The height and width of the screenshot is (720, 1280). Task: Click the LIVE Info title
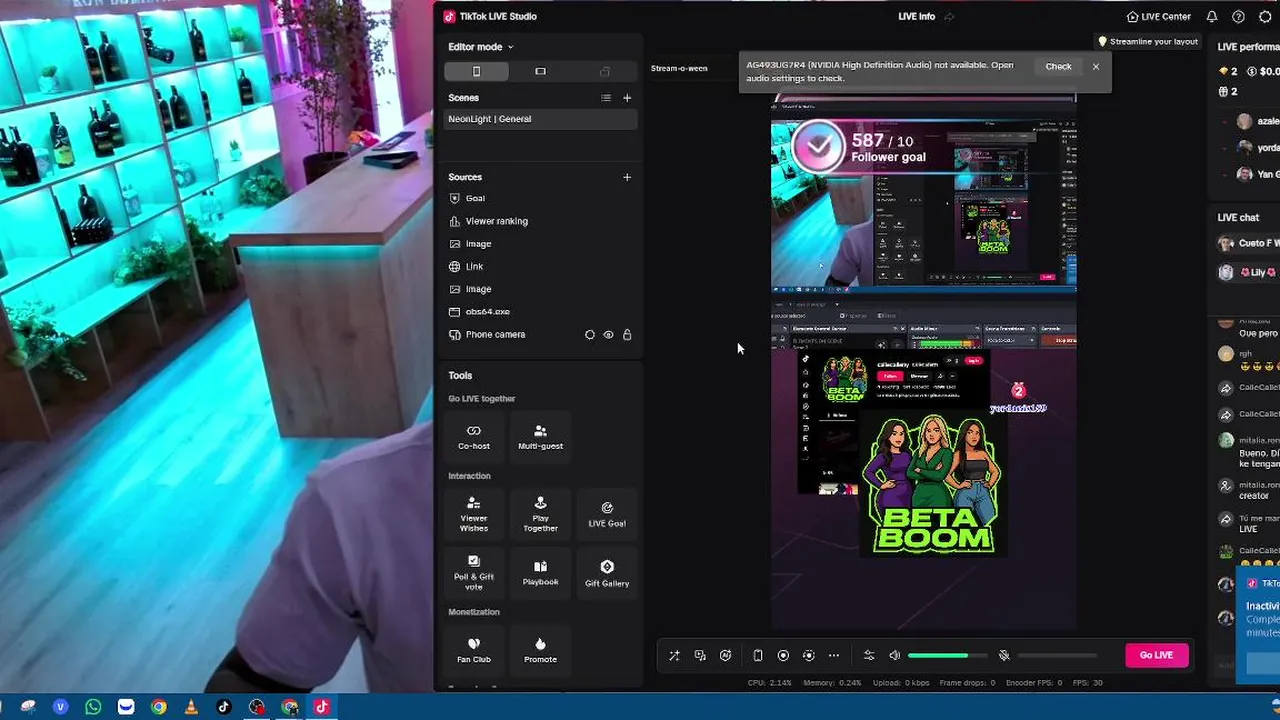pyautogui.click(x=916, y=17)
